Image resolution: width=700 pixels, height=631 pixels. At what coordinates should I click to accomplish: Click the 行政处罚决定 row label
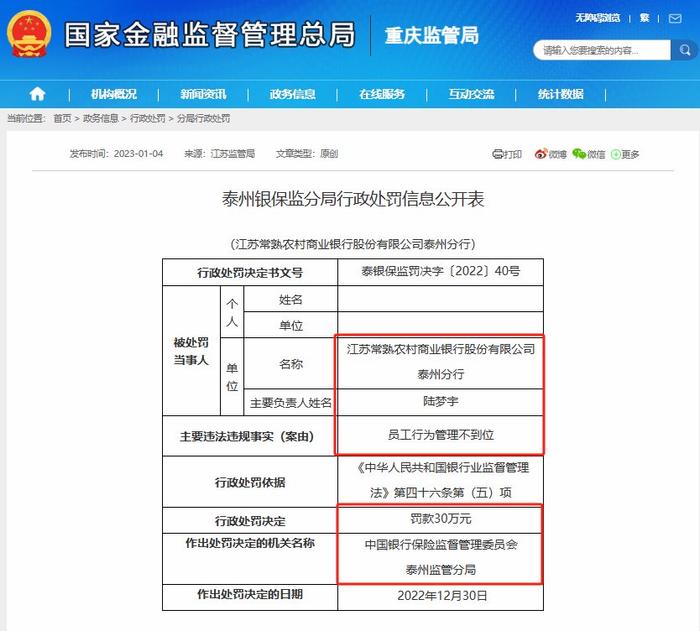tap(250, 521)
